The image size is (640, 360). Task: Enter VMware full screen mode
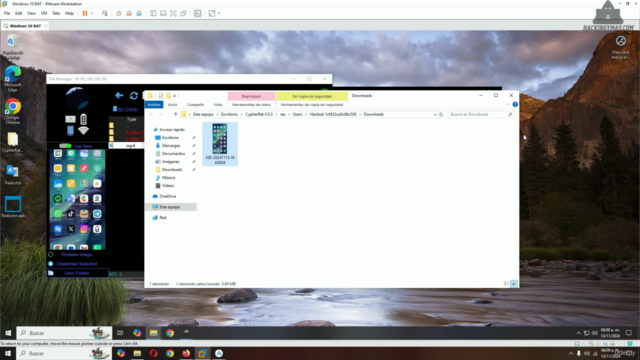coord(173,13)
